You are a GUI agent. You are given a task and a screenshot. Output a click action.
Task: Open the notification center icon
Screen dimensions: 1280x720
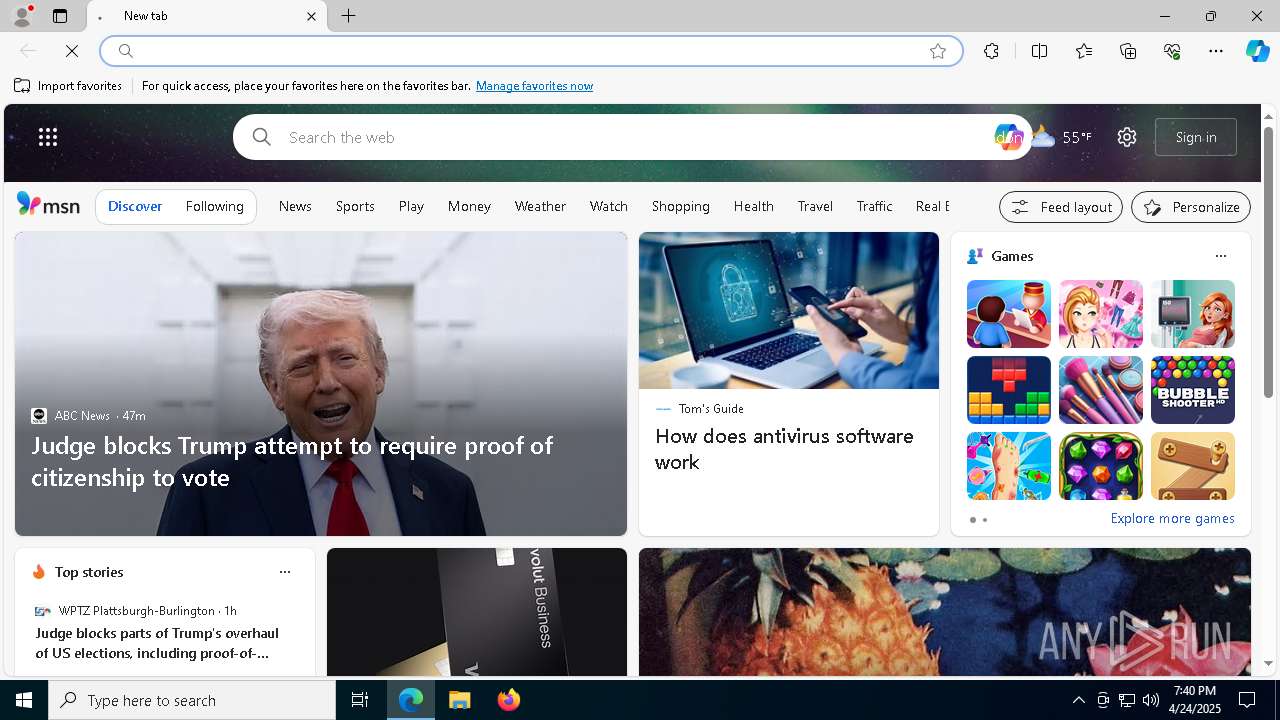point(1247,700)
